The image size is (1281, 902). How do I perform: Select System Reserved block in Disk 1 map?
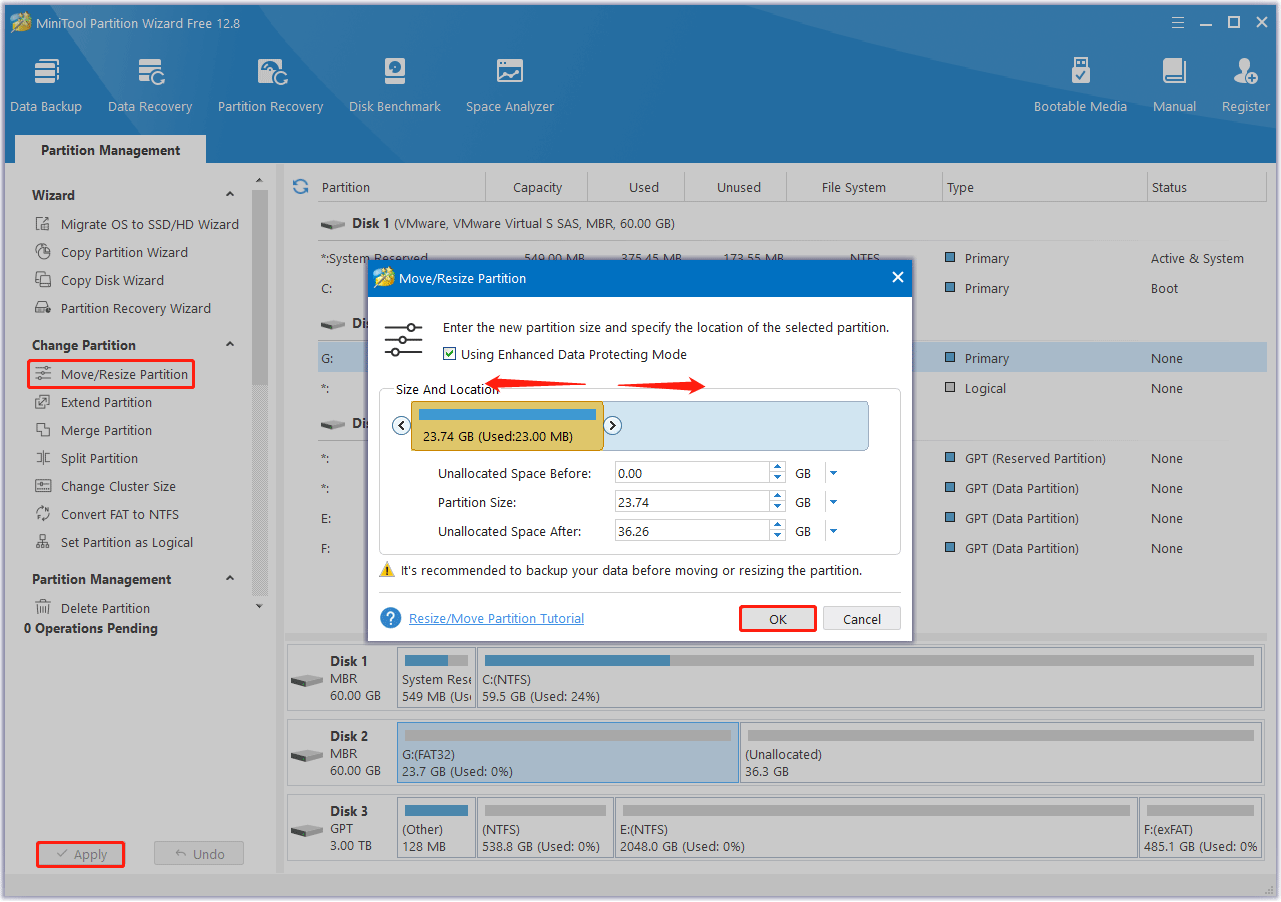pos(436,678)
